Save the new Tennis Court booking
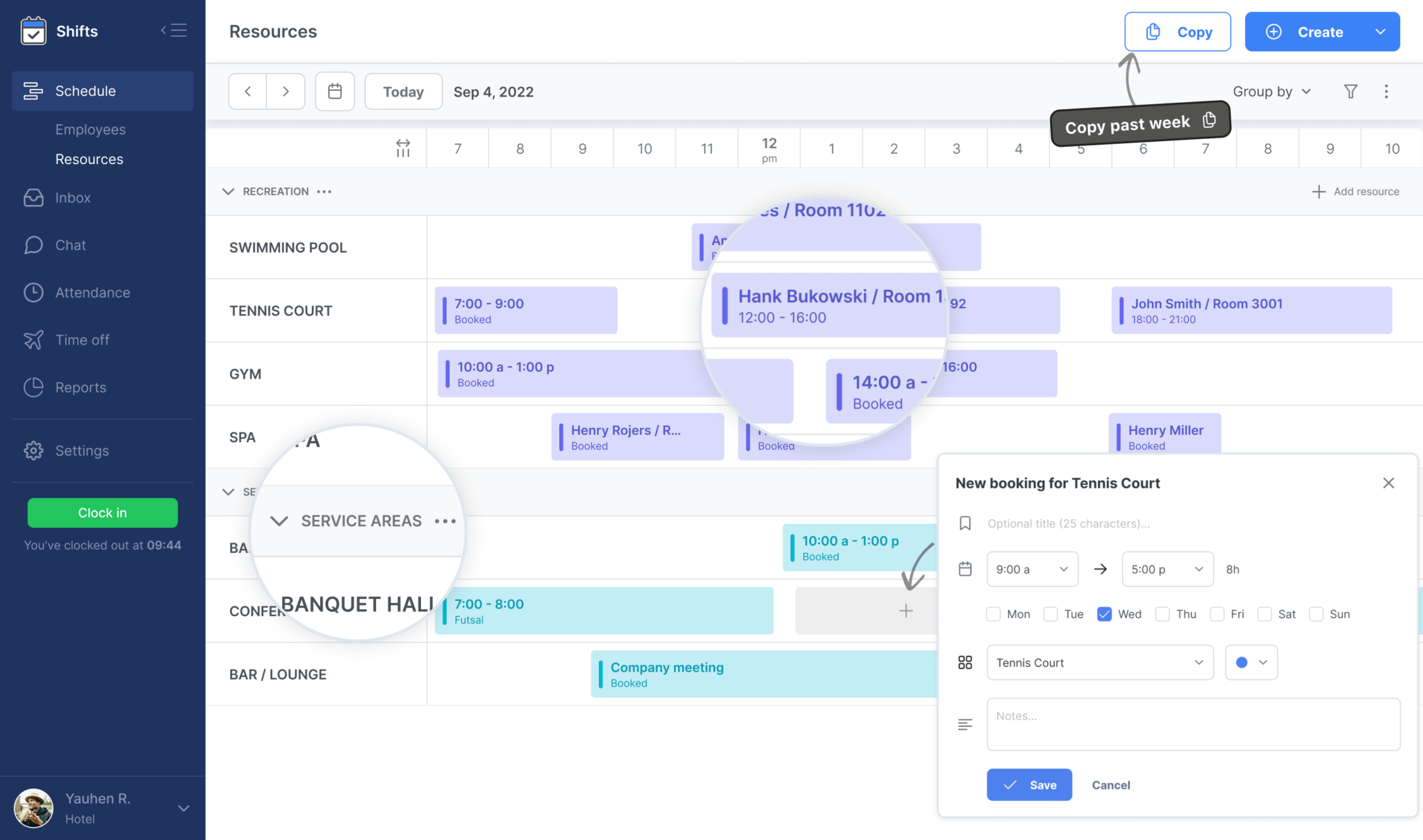This screenshot has width=1423, height=840. (x=1029, y=784)
